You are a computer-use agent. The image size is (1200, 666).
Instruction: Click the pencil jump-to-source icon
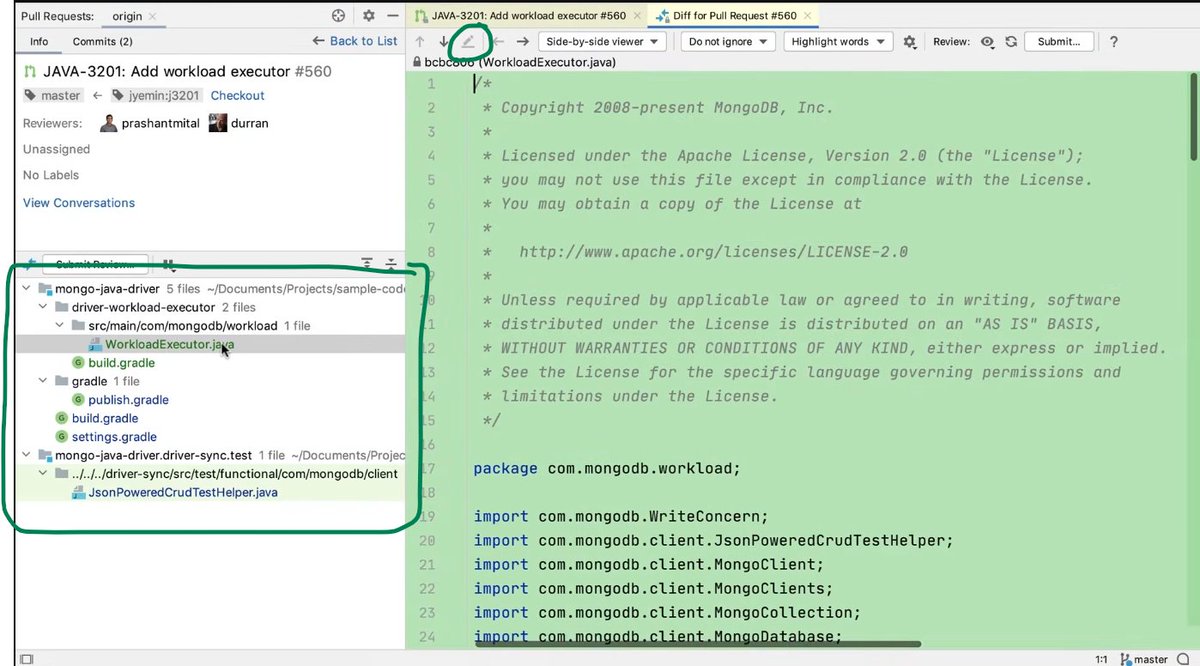[x=468, y=42]
